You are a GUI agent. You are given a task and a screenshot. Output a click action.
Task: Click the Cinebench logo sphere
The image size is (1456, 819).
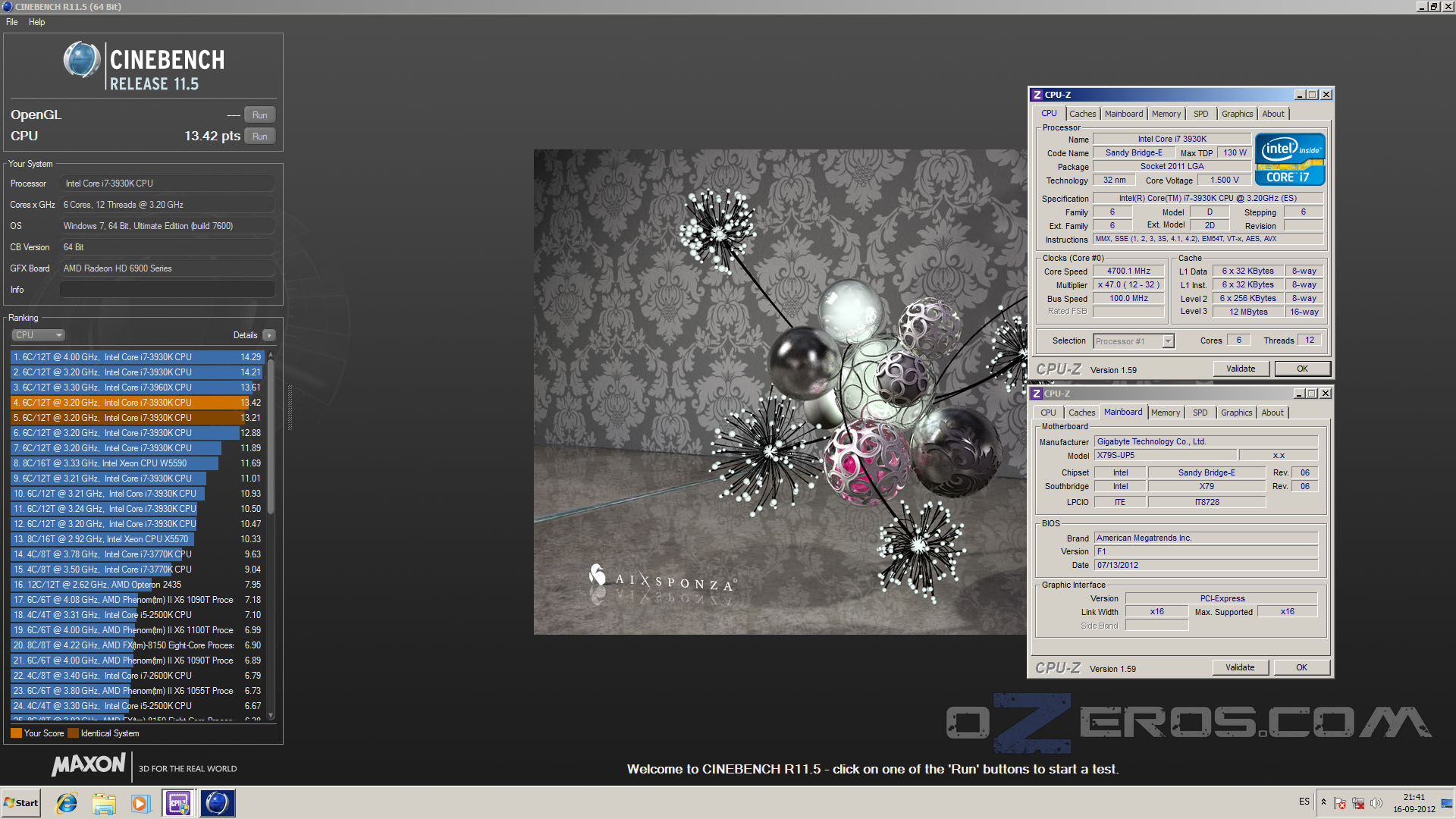pos(81,60)
